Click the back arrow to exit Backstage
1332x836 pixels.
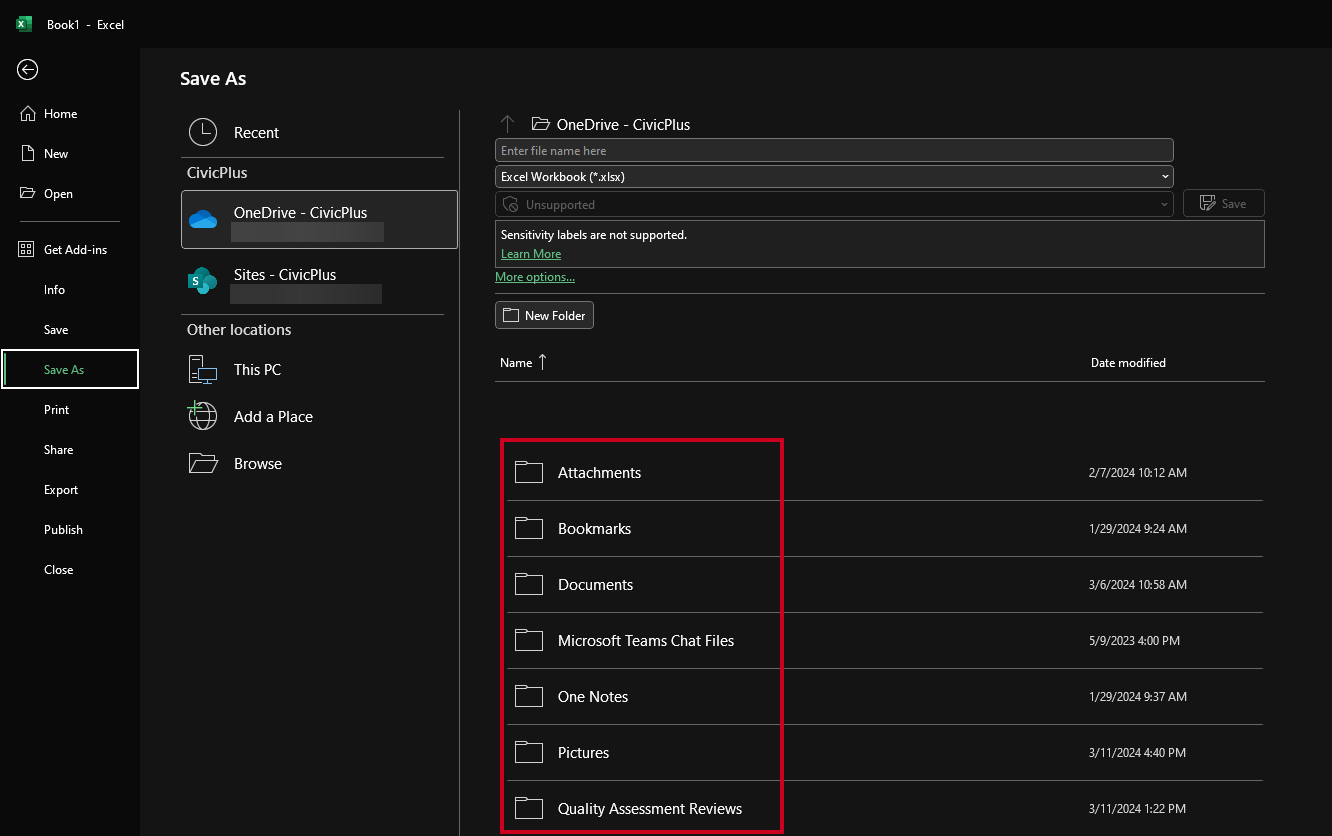(28, 69)
